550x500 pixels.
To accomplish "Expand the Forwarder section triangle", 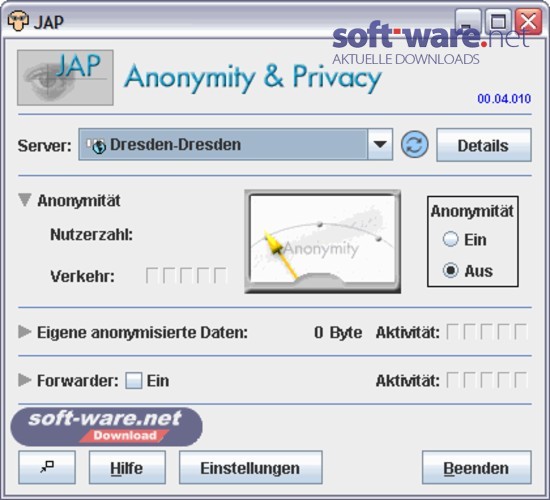I will pyautogui.click(x=25, y=380).
